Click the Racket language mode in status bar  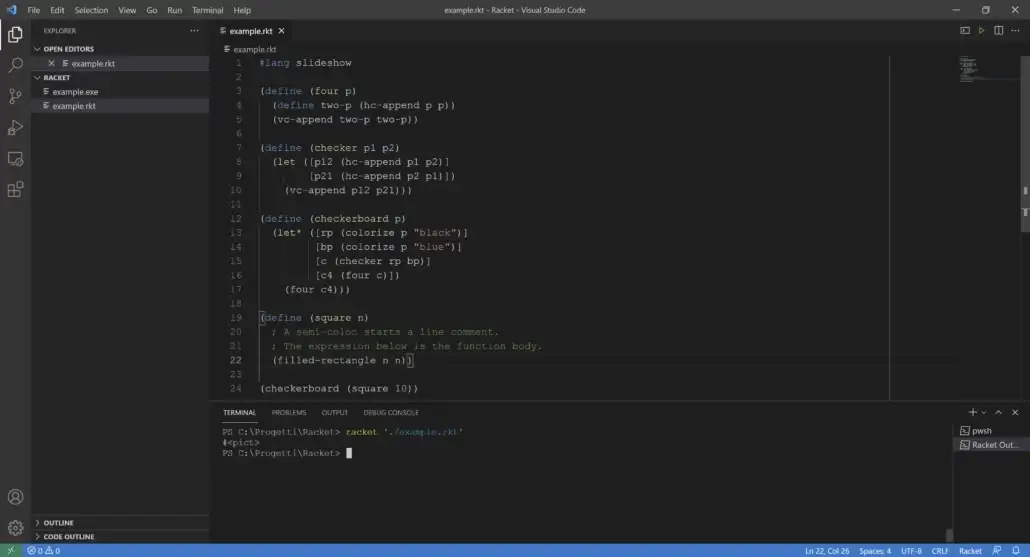pyautogui.click(x=970, y=551)
